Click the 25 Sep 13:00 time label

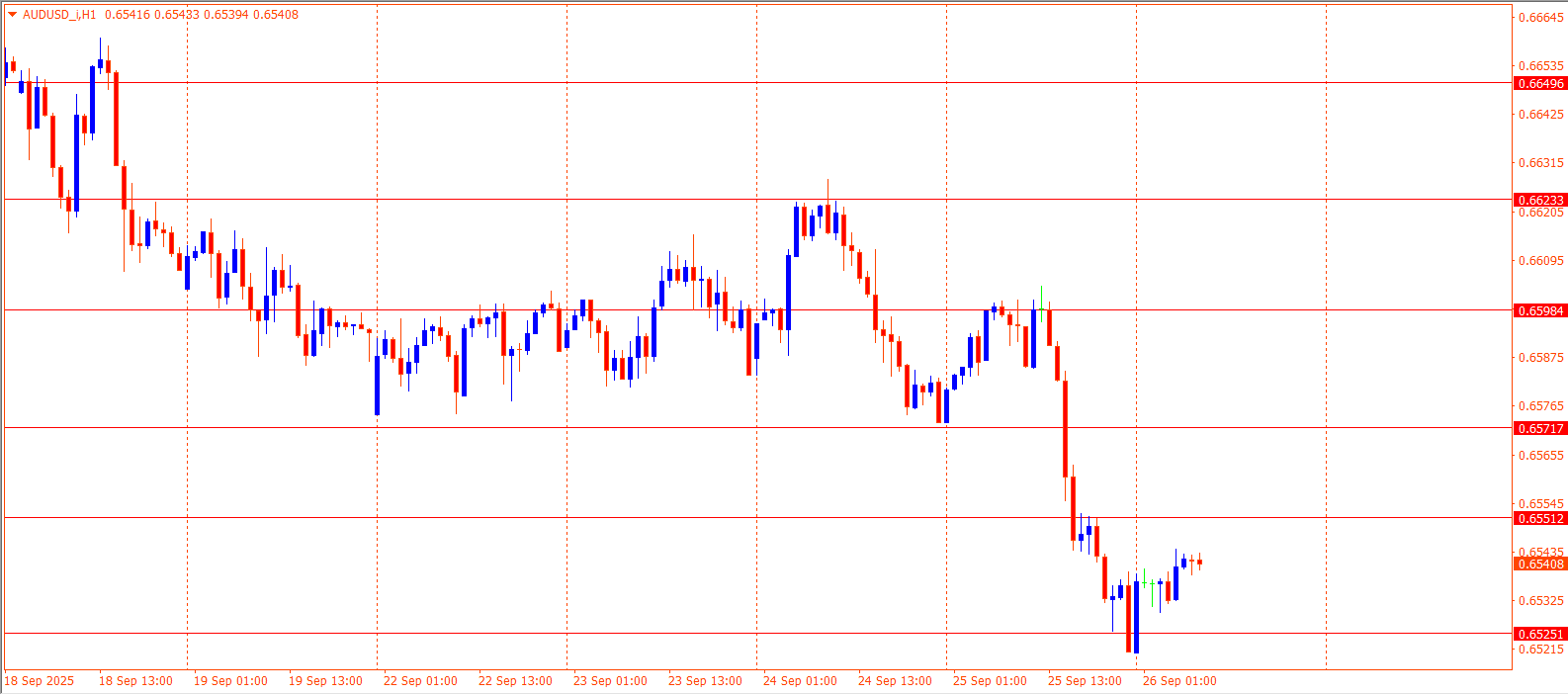tap(1085, 681)
